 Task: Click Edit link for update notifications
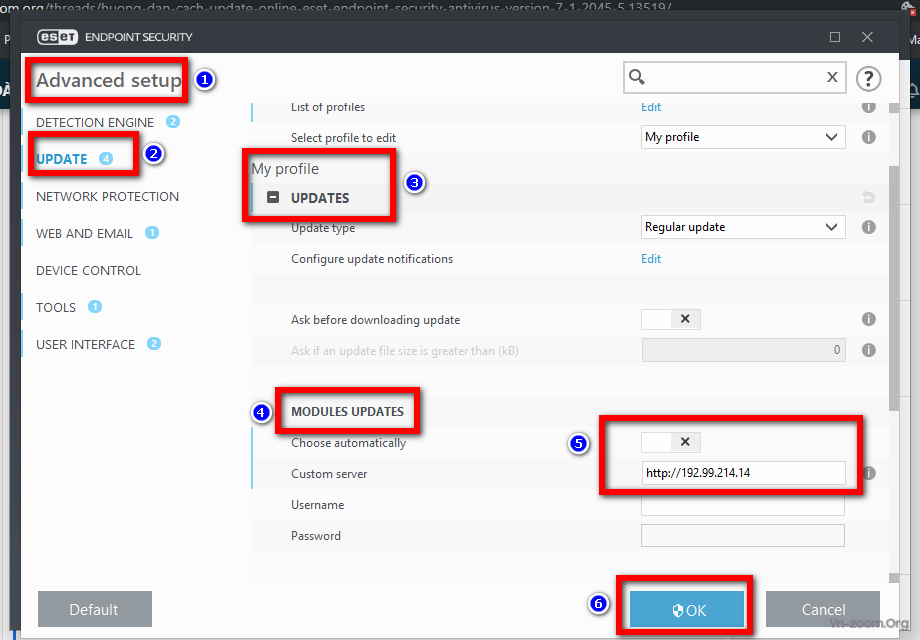[651, 259]
